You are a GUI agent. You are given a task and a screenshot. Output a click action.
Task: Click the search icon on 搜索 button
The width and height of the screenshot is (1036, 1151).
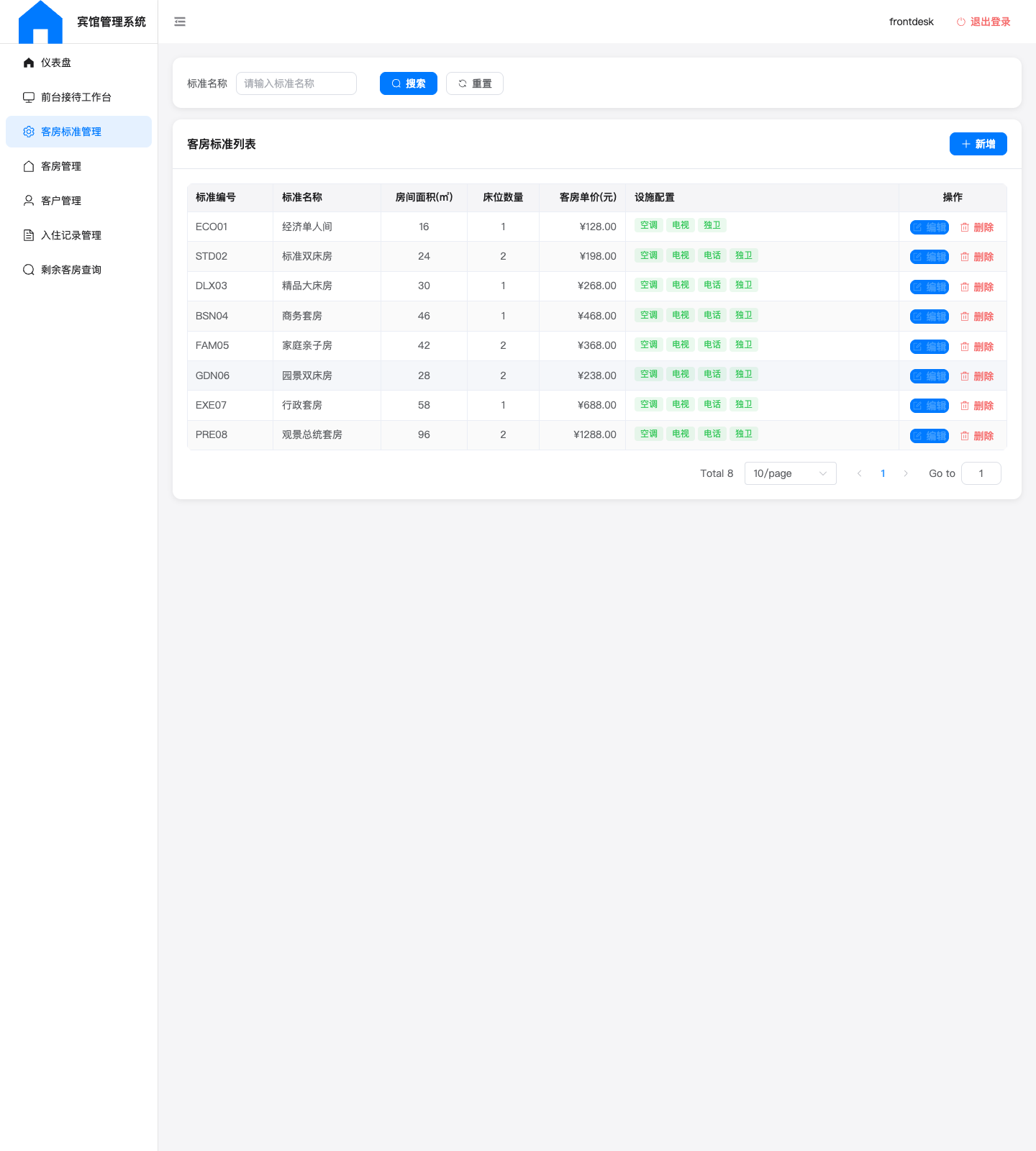[396, 83]
